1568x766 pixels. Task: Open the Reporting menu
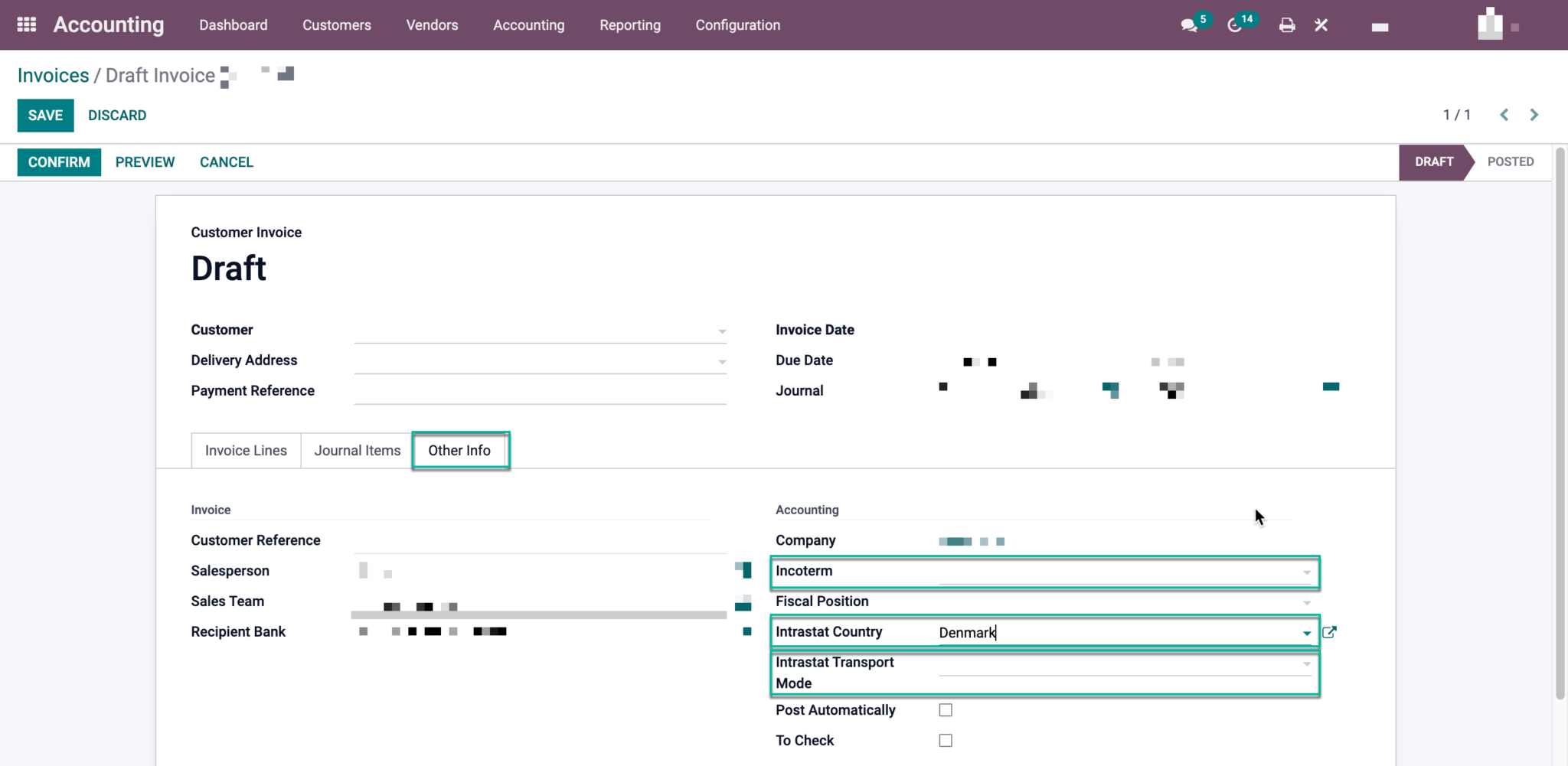click(629, 24)
